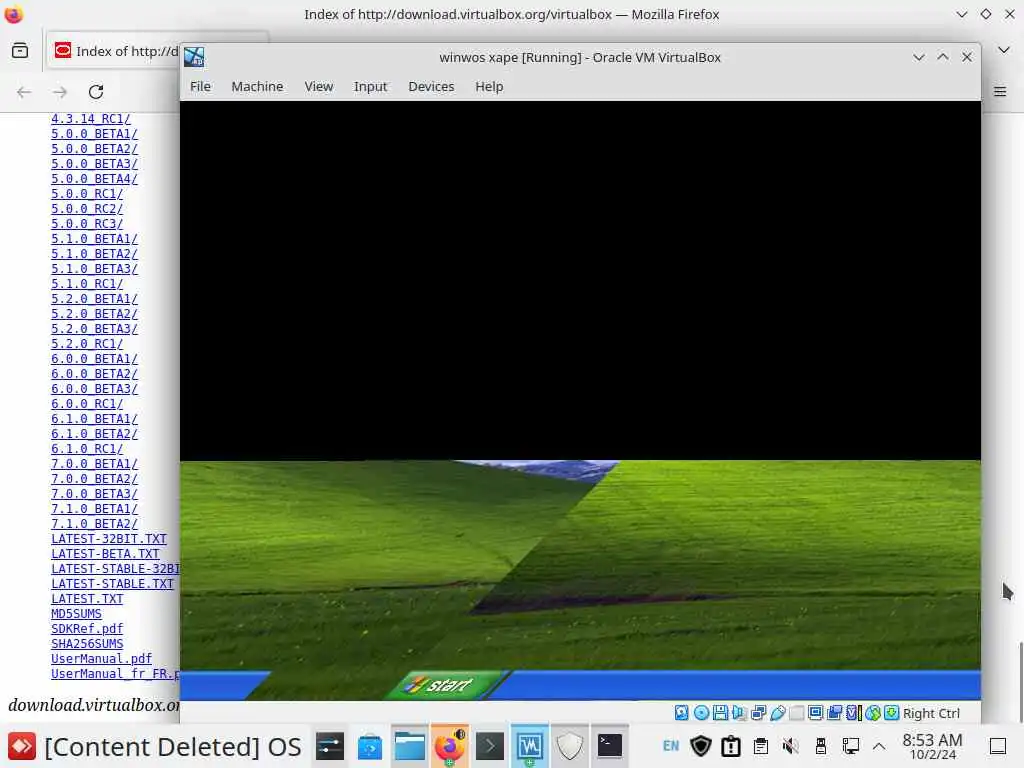This screenshot has width=1024, height=768.
Task: Open the 7.1.0_BETA2/ directory link
Action: click(x=95, y=524)
